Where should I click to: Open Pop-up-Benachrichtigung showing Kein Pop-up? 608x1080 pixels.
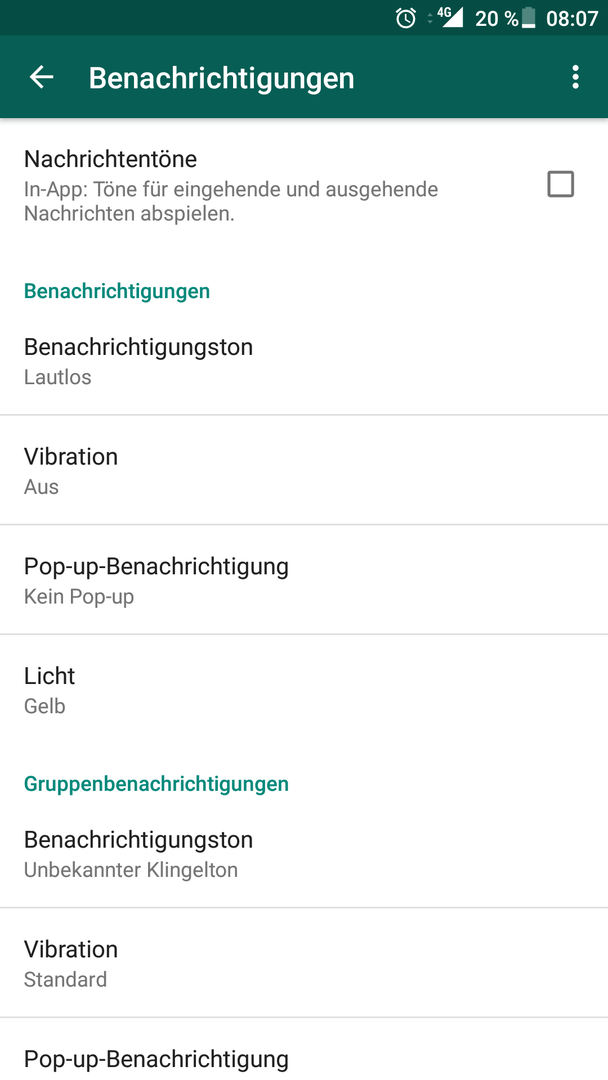304,580
